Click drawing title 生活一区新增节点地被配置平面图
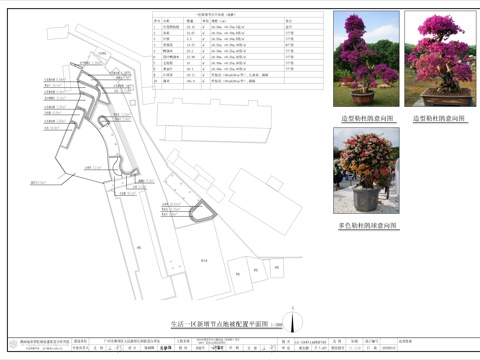Image resolution: width=480 pixels, height=360 pixels. point(219,324)
